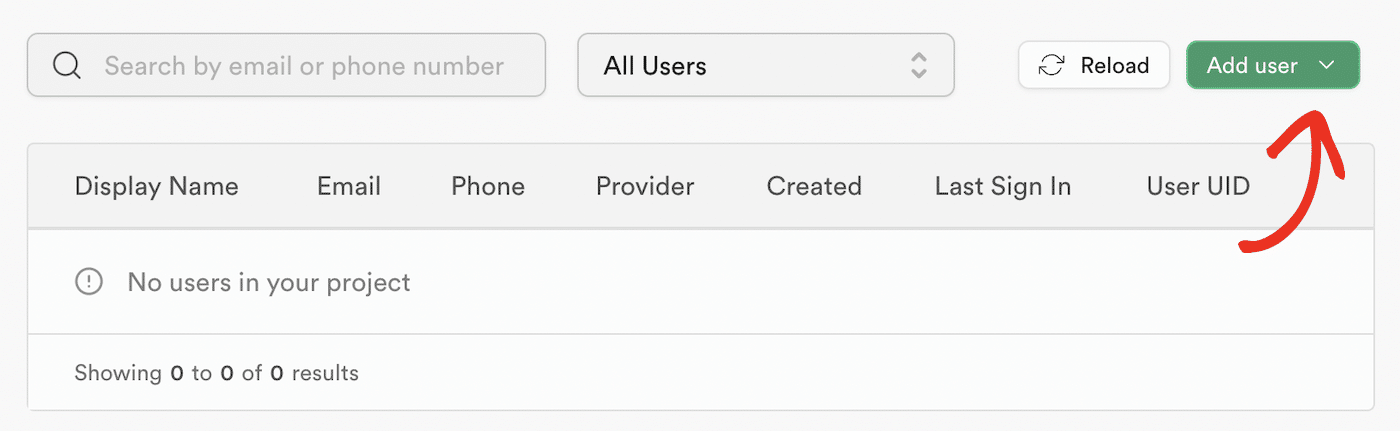Expand the Add user chevron arrow
Viewport: 1400px width, 431px height.
(x=1327, y=66)
